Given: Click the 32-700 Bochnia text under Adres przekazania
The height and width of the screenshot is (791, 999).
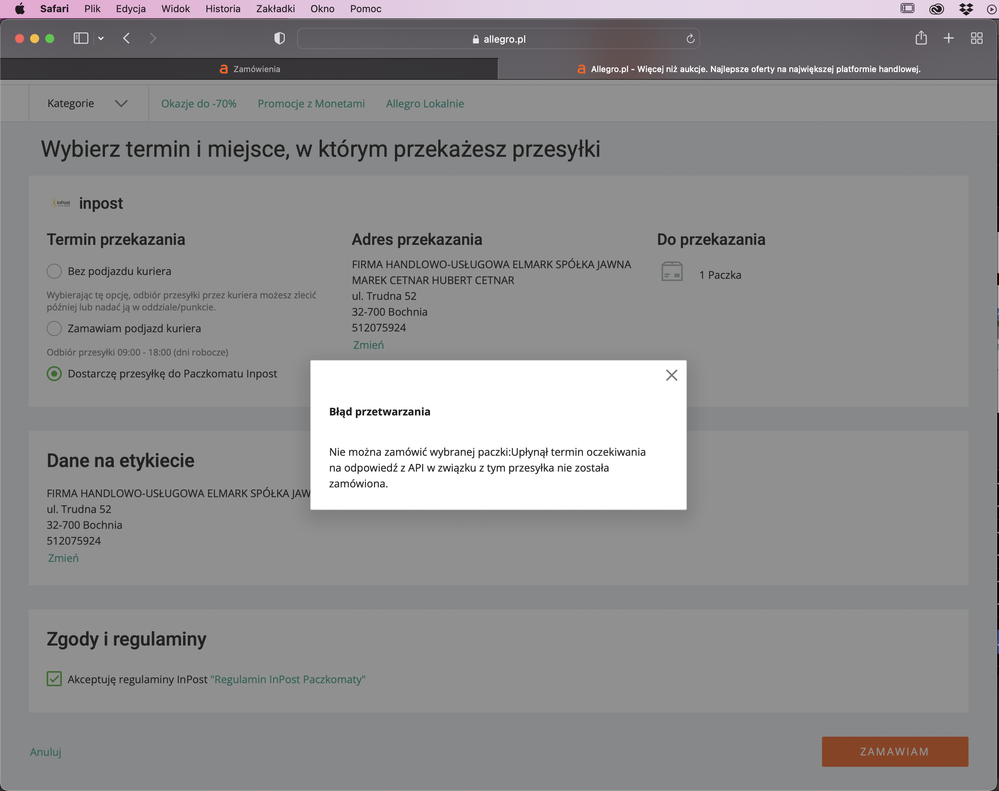Looking at the screenshot, I should (x=390, y=312).
